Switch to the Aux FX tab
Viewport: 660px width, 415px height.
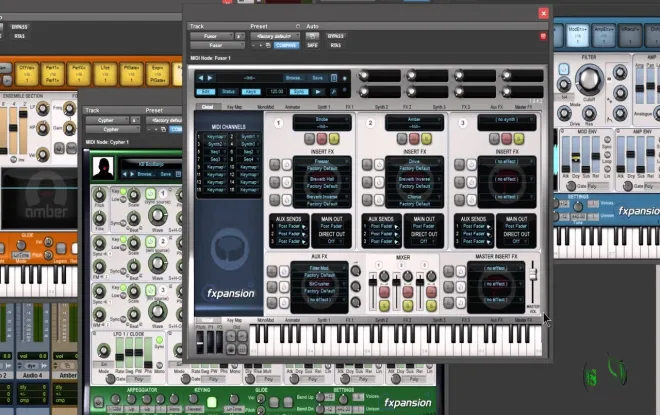(x=496, y=107)
